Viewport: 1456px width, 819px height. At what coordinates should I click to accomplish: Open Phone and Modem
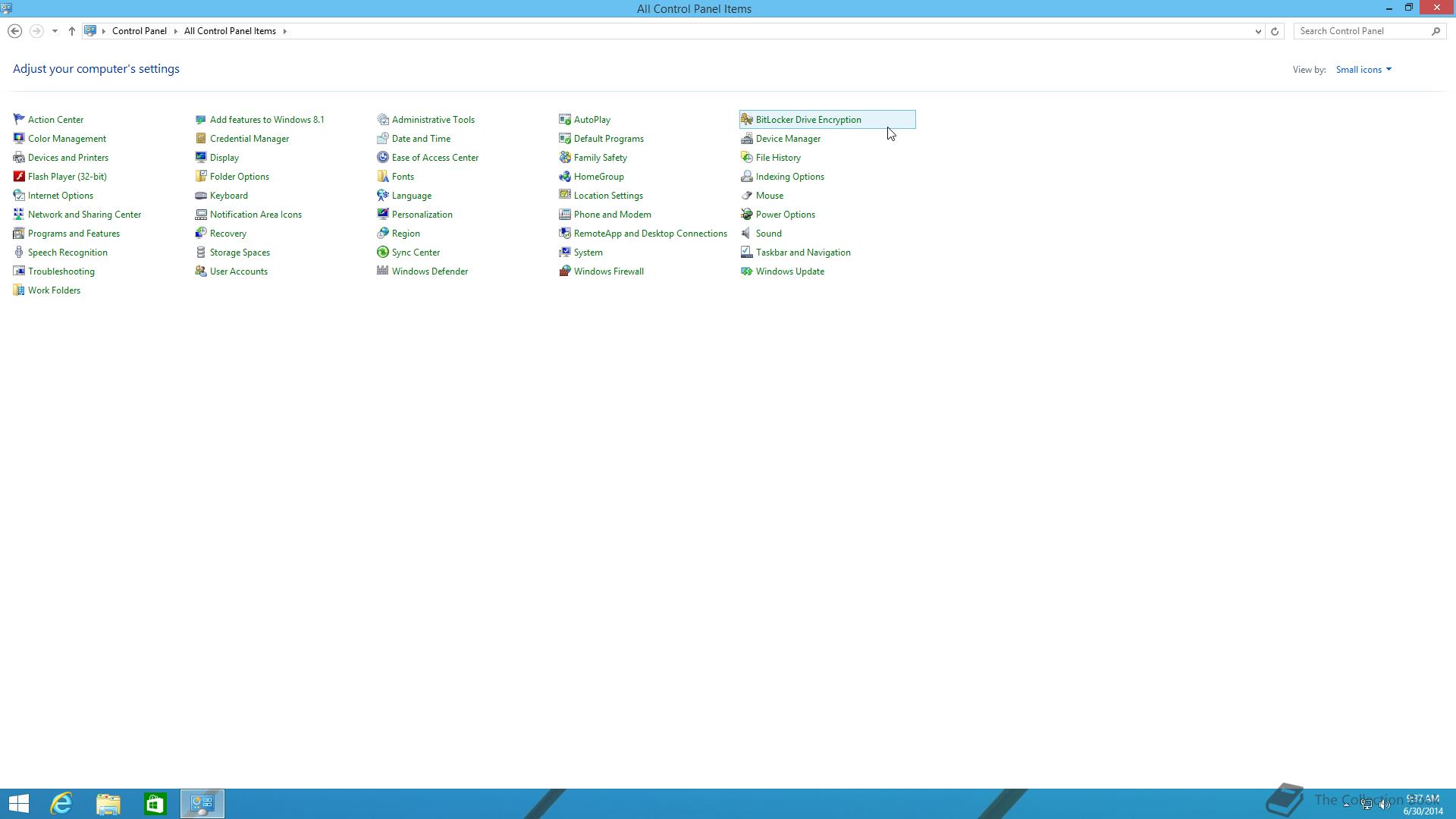point(613,215)
